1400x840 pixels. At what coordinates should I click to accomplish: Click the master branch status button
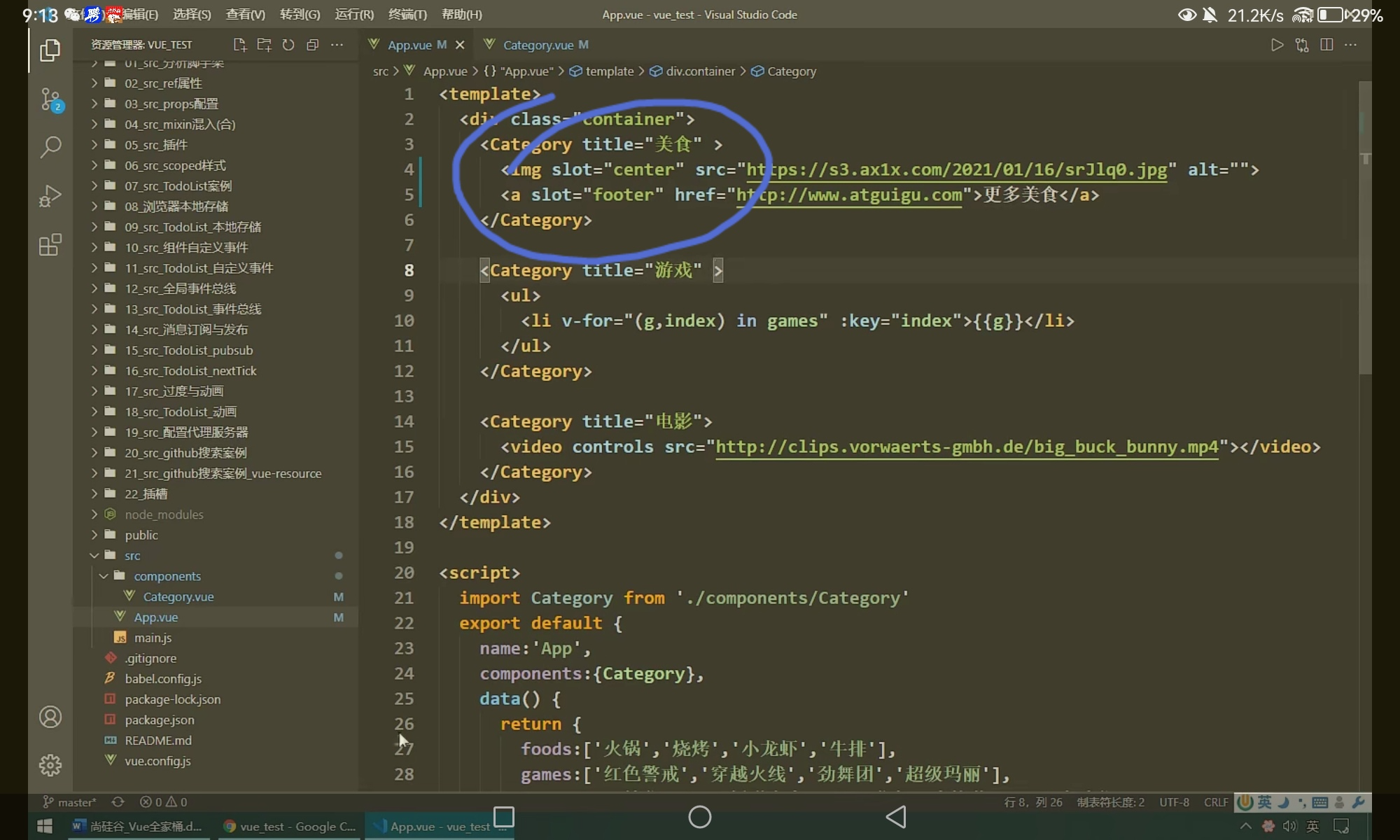(x=70, y=802)
